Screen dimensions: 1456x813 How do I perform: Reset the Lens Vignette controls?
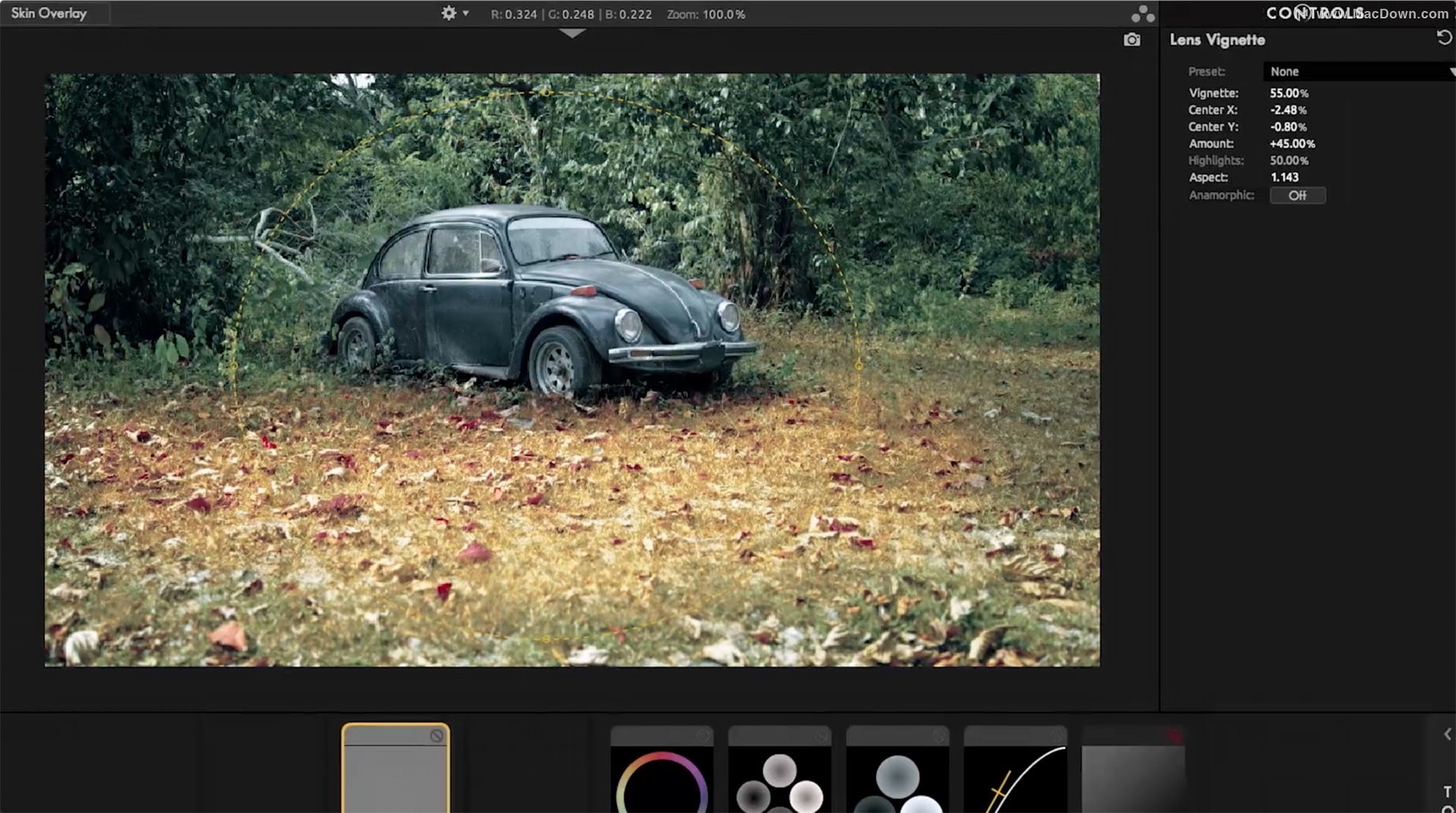(x=1444, y=38)
